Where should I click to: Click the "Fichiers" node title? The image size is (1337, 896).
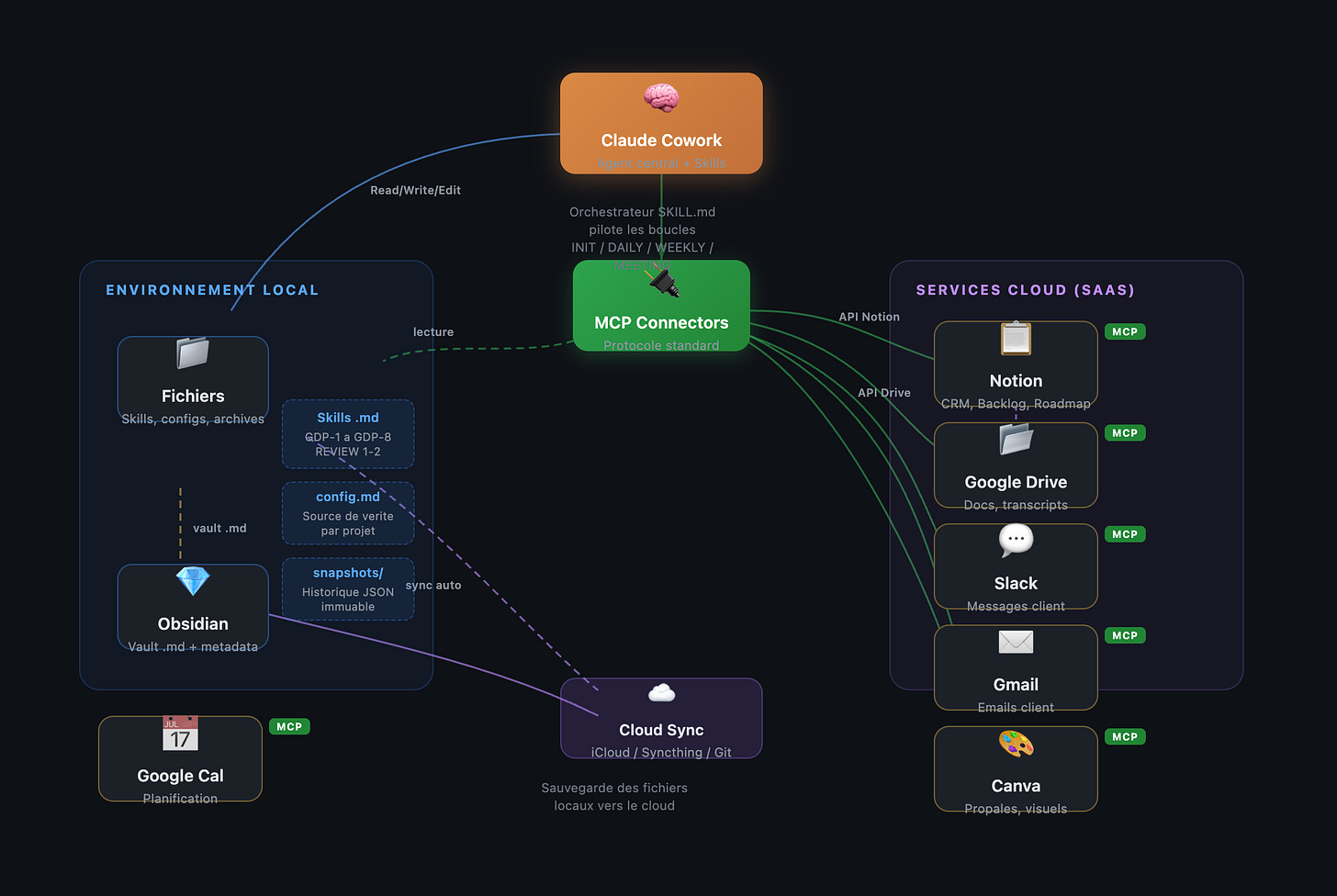[x=193, y=396]
